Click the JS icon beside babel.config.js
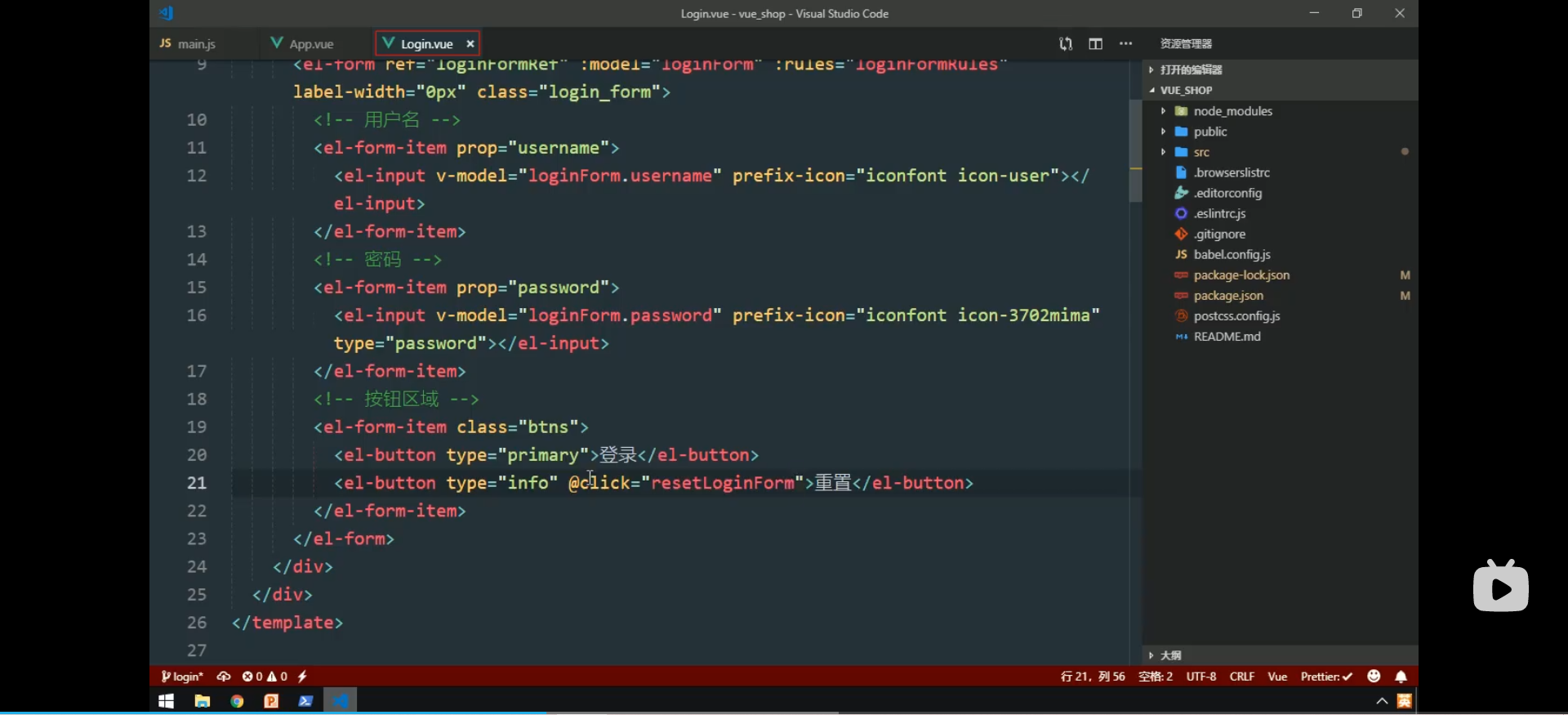1568x715 pixels. (x=1181, y=254)
